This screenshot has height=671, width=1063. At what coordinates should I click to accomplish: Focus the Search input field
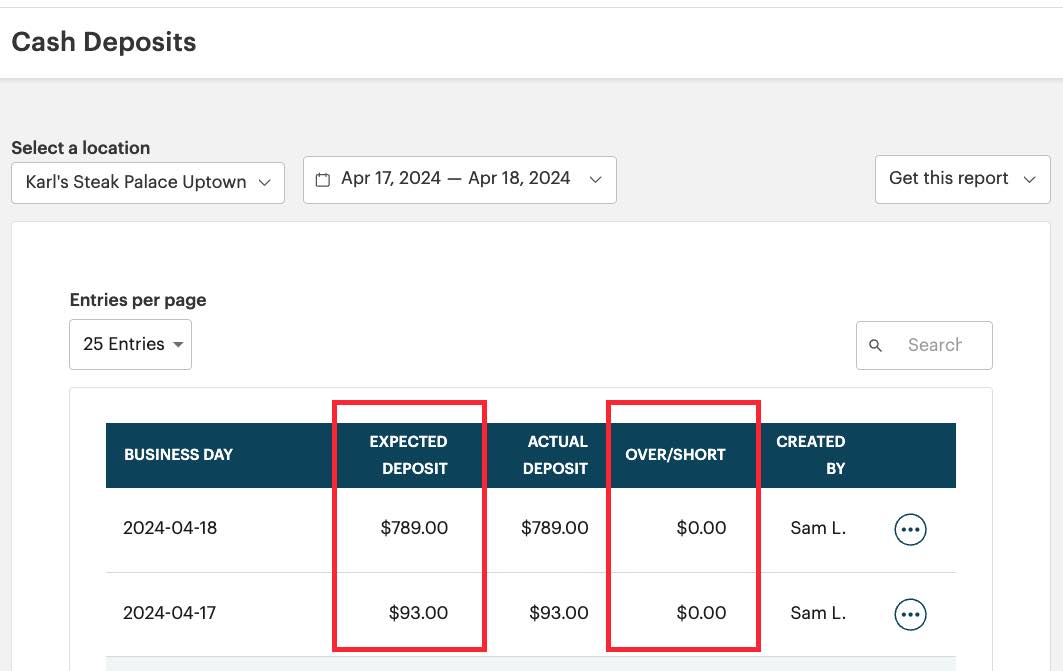tap(935, 345)
